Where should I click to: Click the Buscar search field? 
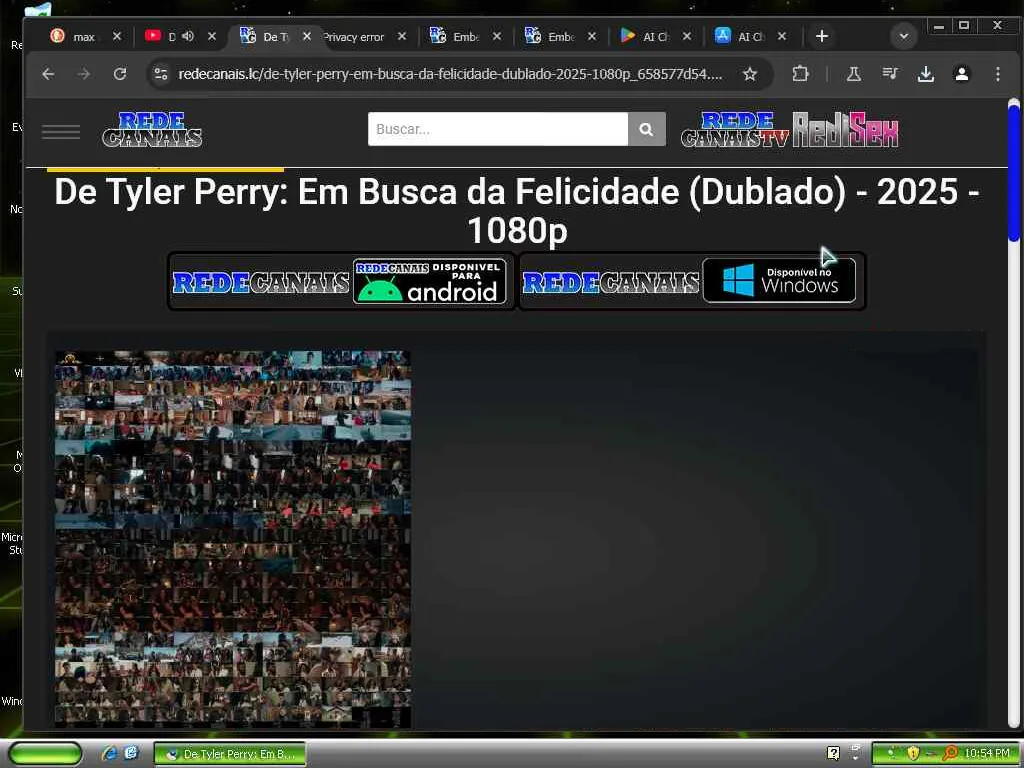click(x=498, y=129)
